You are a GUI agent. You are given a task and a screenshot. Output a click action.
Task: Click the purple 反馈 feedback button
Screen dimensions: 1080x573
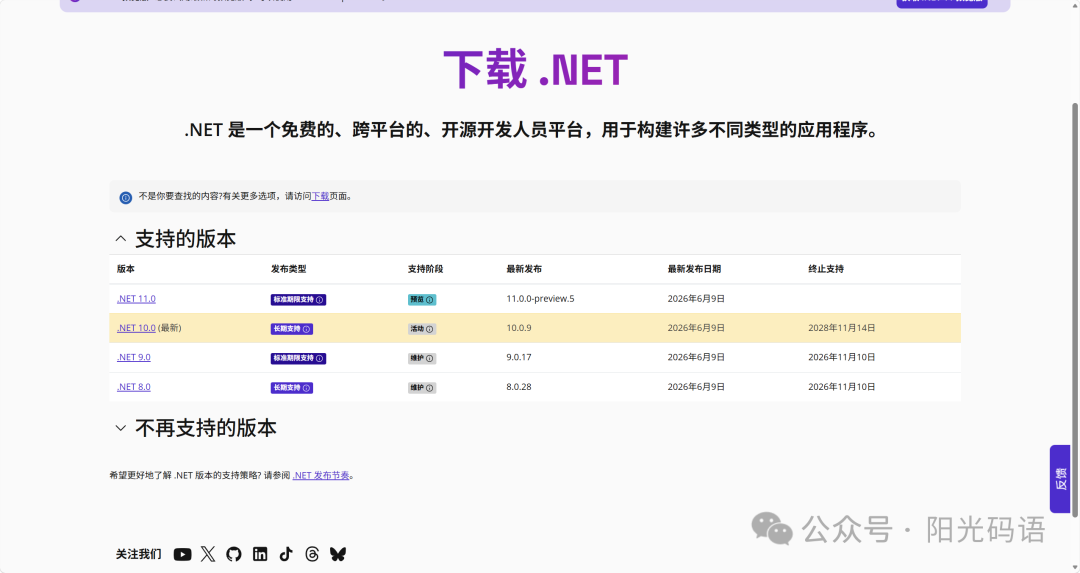click(1060, 479)
